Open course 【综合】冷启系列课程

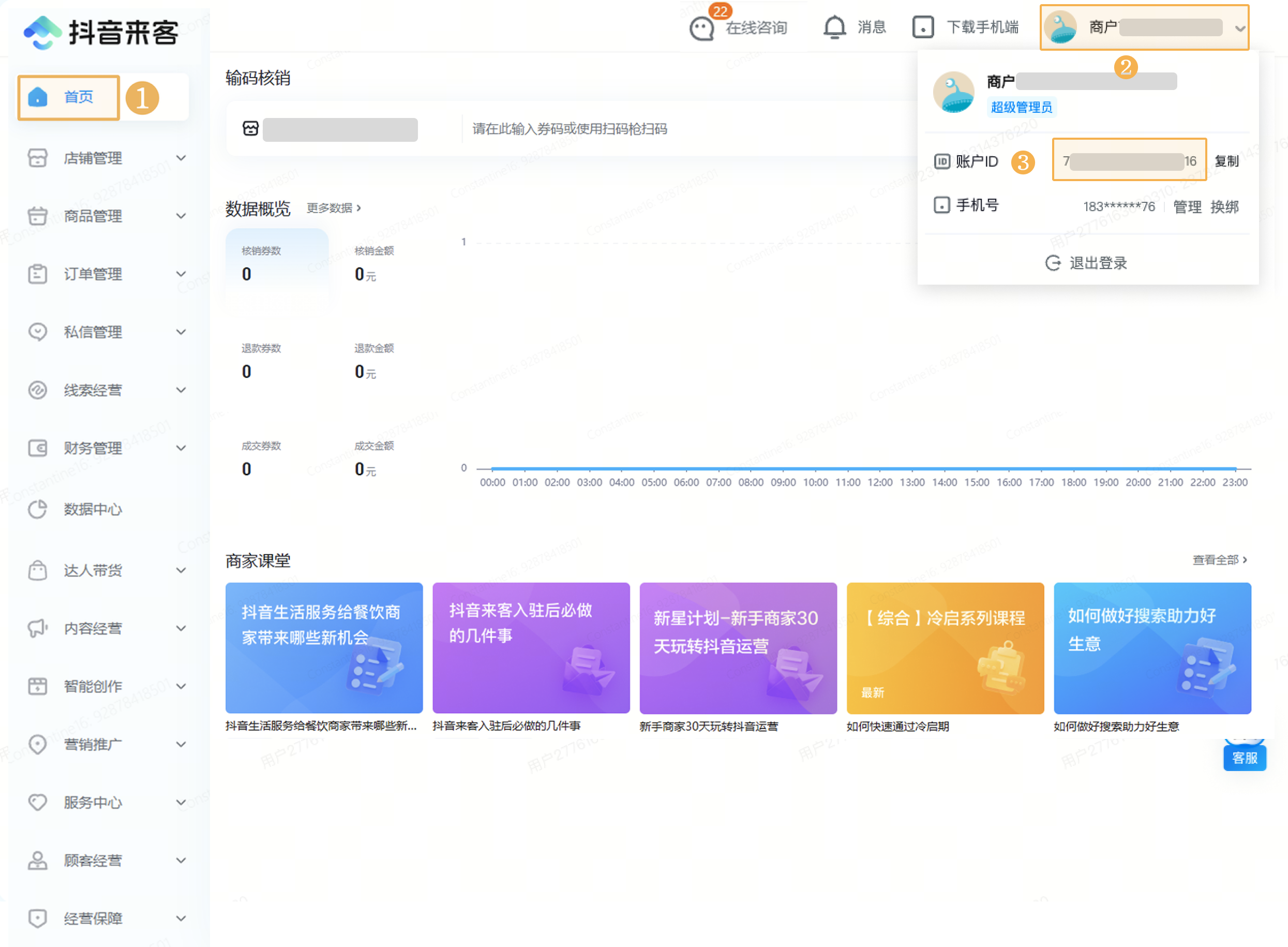coord(946,648)
